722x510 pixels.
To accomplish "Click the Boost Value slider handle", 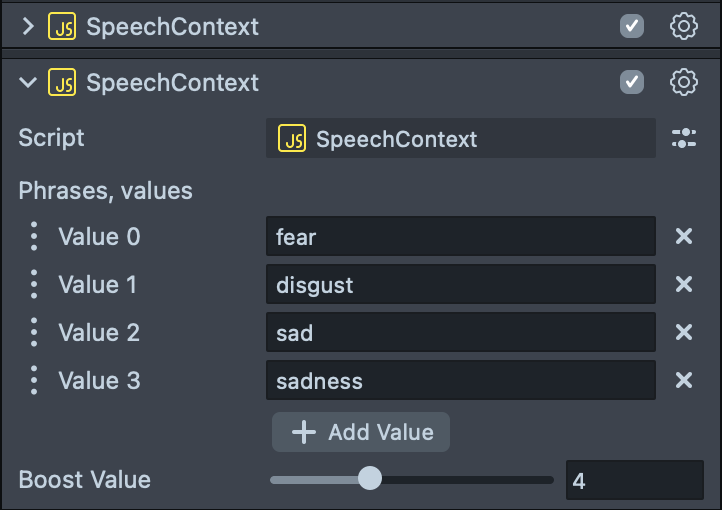I will click(370, 479).
